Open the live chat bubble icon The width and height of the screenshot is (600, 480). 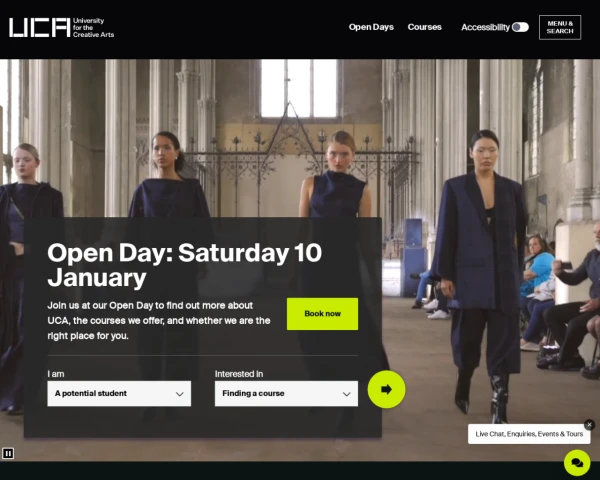click(577, 463)
